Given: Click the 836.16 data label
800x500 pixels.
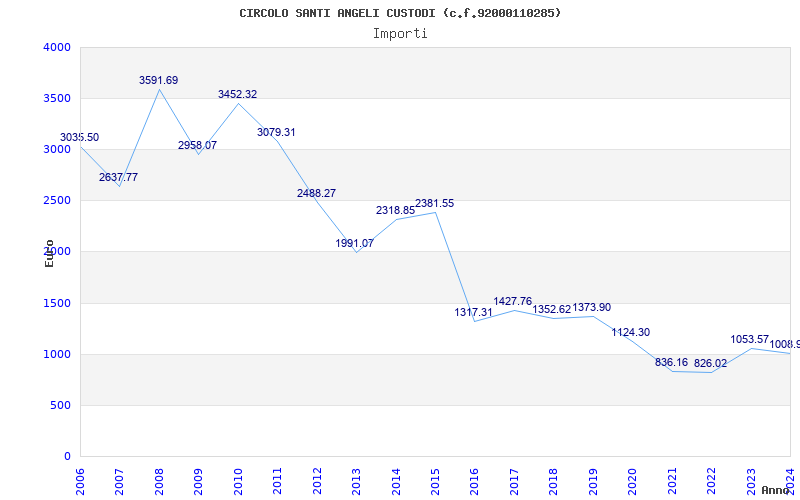Looking at the screenshot, I should pyautogui.click(x=671, y=363).
